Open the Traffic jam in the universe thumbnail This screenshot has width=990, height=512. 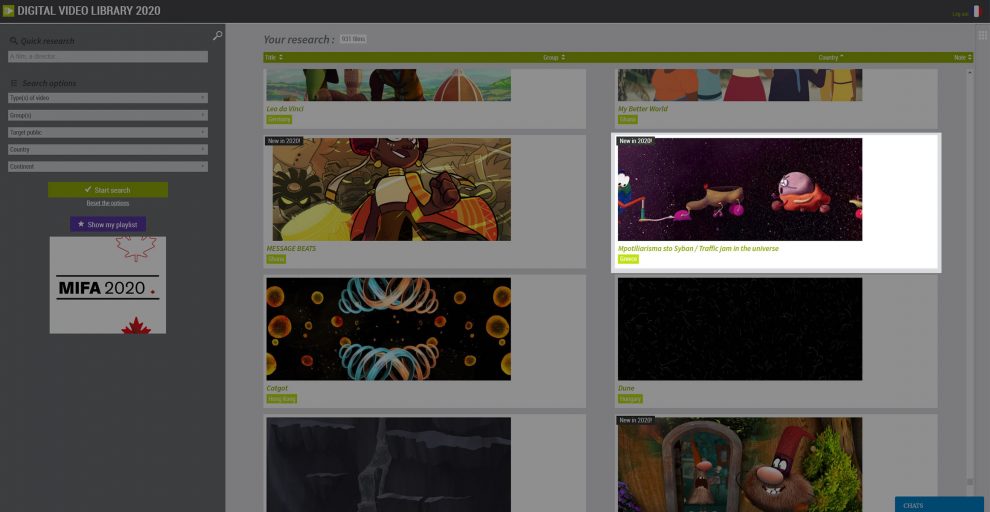click(x=739, y=190)
